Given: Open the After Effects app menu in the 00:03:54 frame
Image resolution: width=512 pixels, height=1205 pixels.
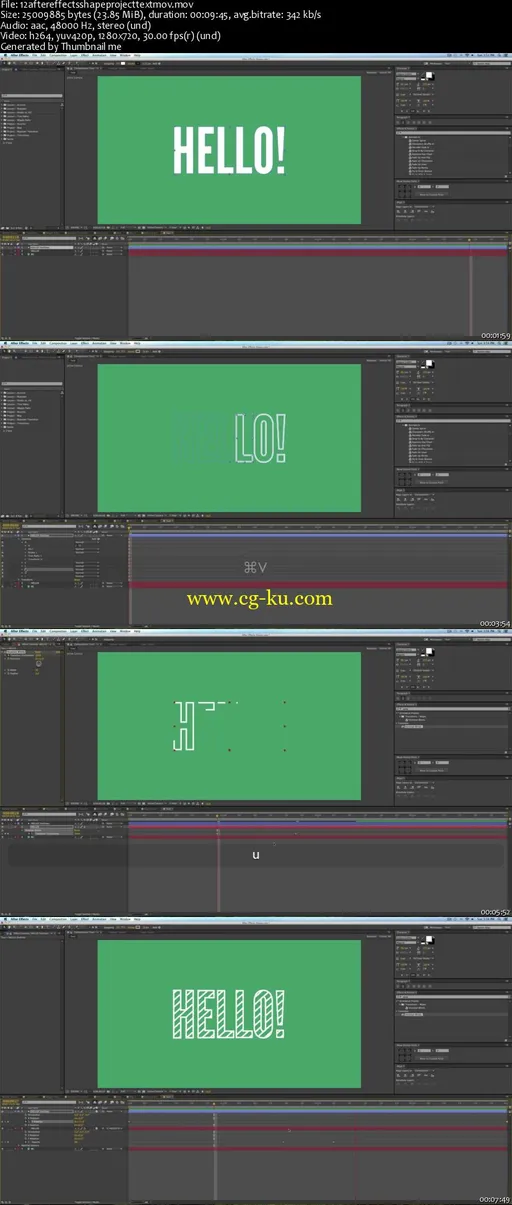Looking at the screenshot, I should 20,343.
